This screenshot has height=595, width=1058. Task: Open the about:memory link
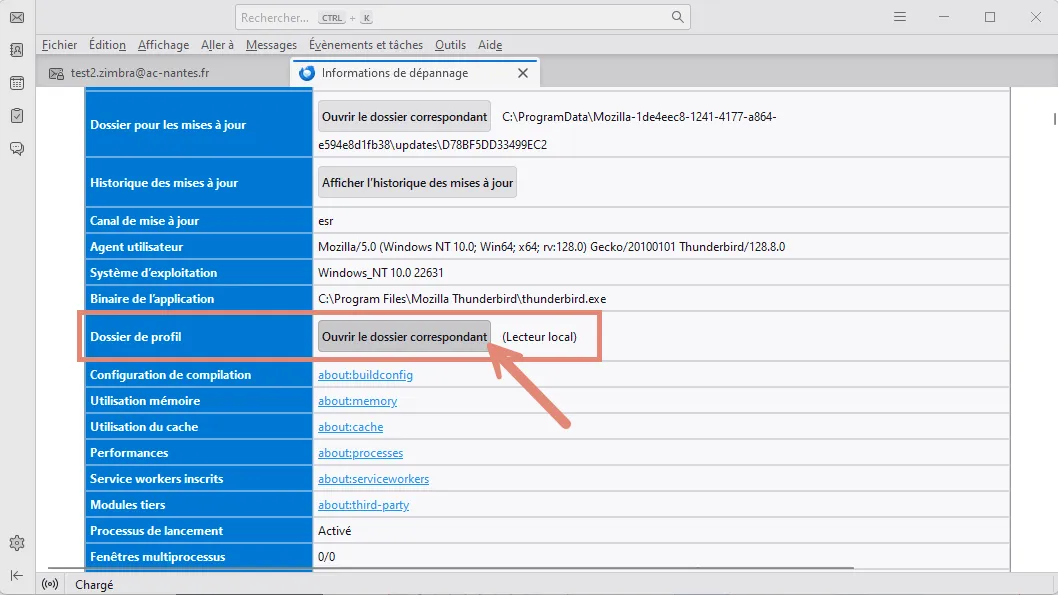358,401
